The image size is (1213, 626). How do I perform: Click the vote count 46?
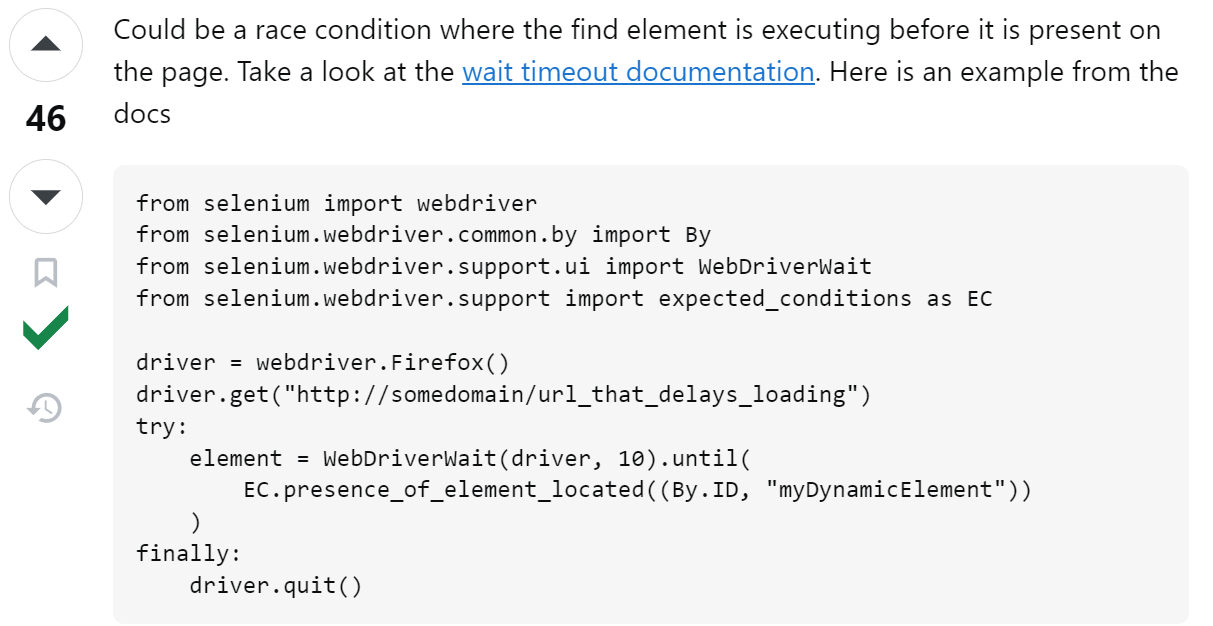pyautogui.click(x=46, y=120)
